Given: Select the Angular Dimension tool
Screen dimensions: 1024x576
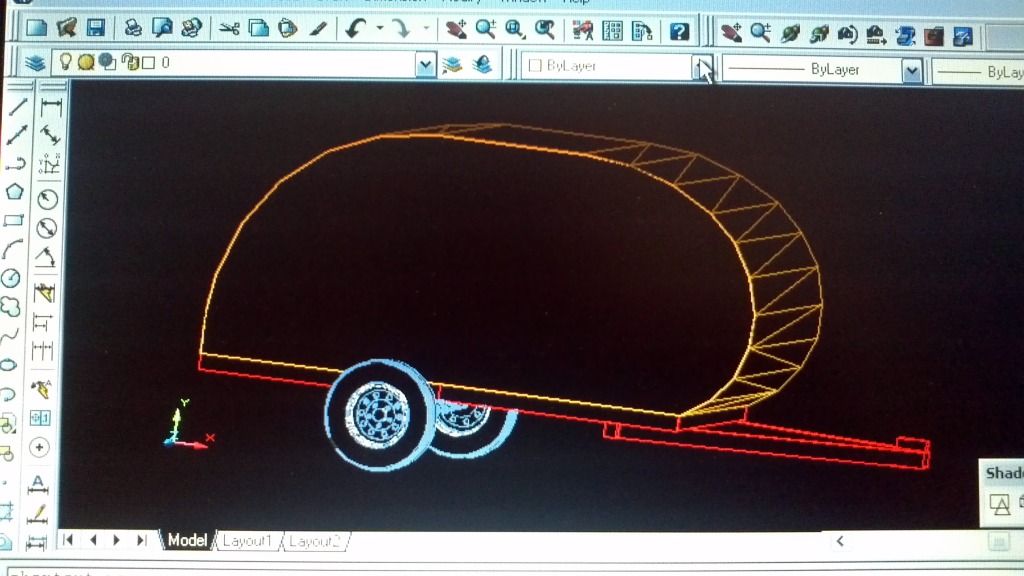Looking at the screenshot, I should pos(45,258).
